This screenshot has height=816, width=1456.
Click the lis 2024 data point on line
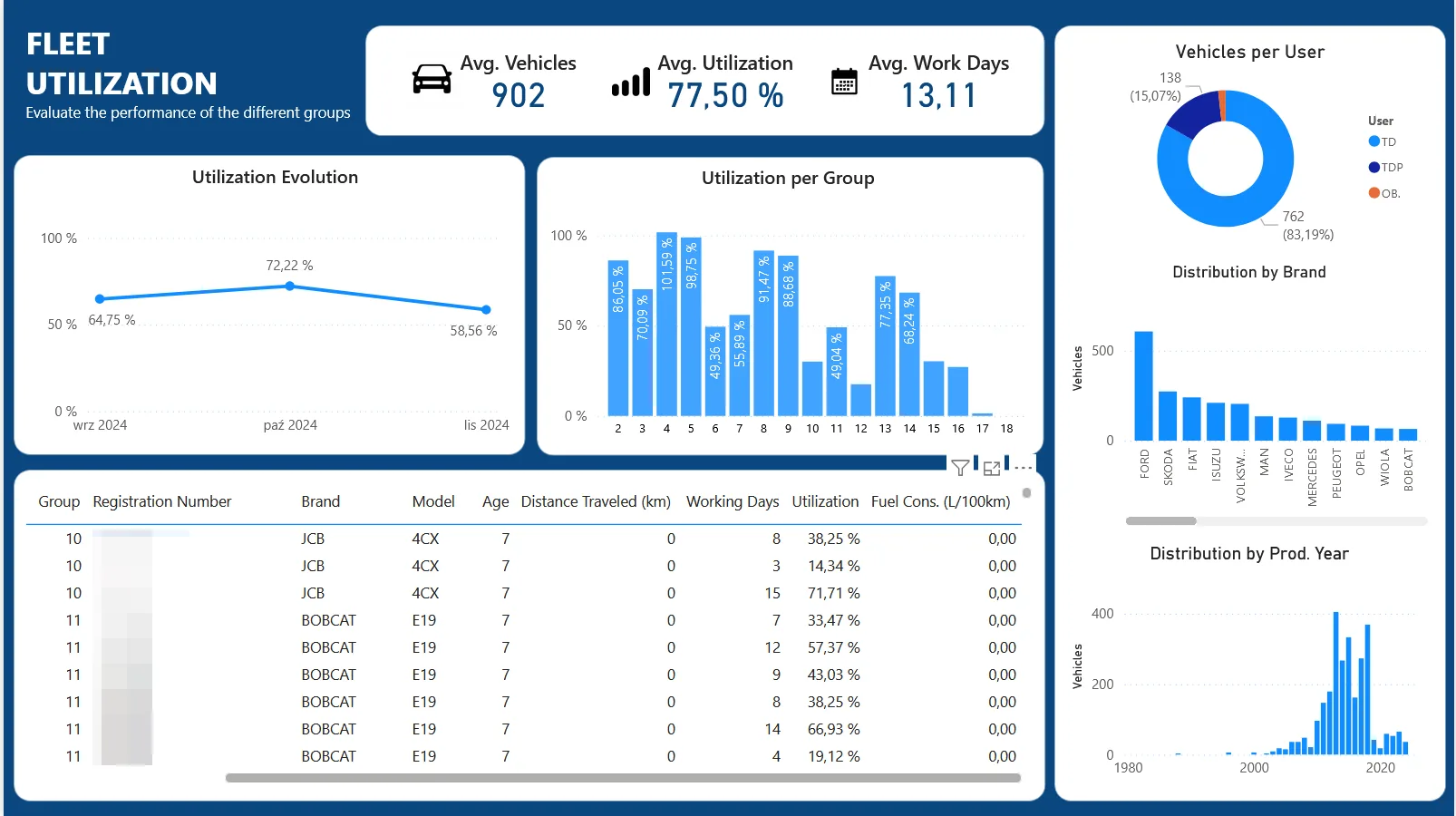pyautogui.click(x=487, y=309)
